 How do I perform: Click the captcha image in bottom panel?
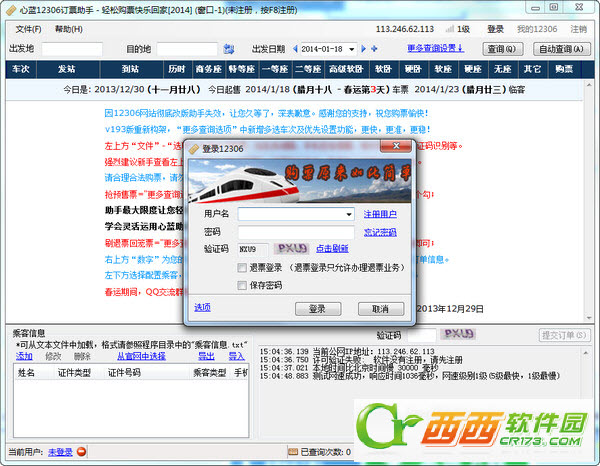click(x=458, y=334)
